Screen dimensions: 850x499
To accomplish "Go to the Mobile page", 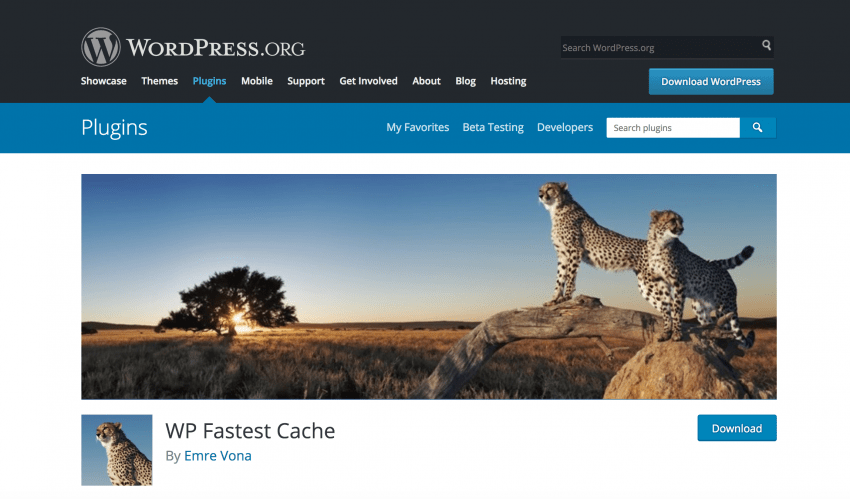I will (257, 81).
